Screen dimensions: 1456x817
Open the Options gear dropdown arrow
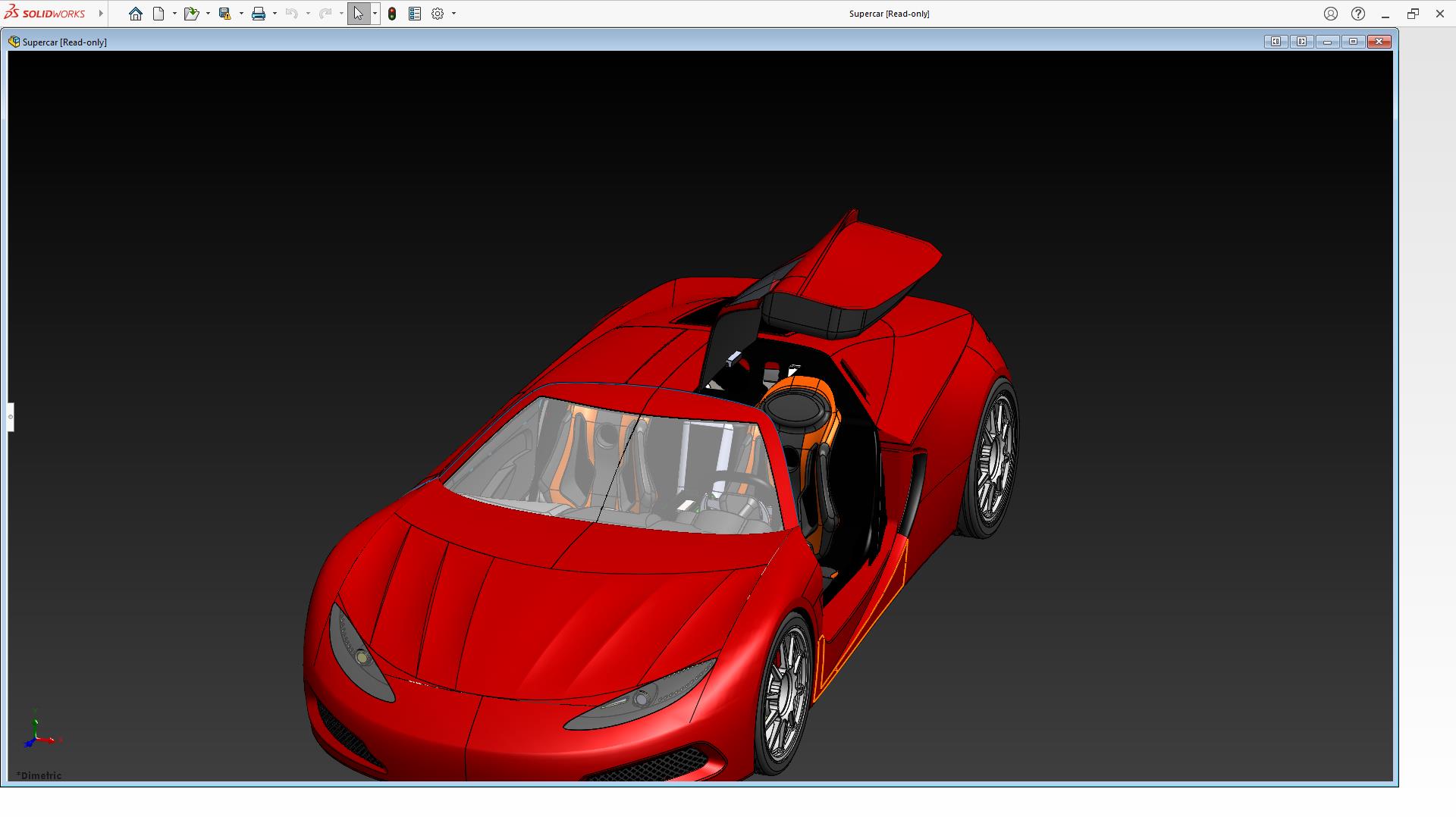click(453, 14)
